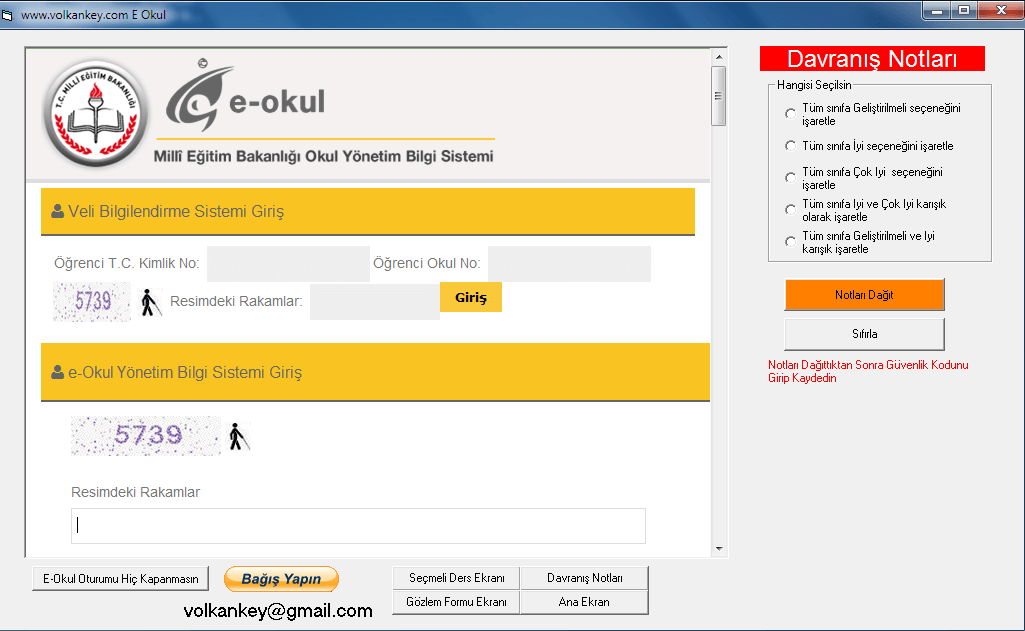Click the Öğrenci T.C. Kimlik No field

[x=288, y=264]
